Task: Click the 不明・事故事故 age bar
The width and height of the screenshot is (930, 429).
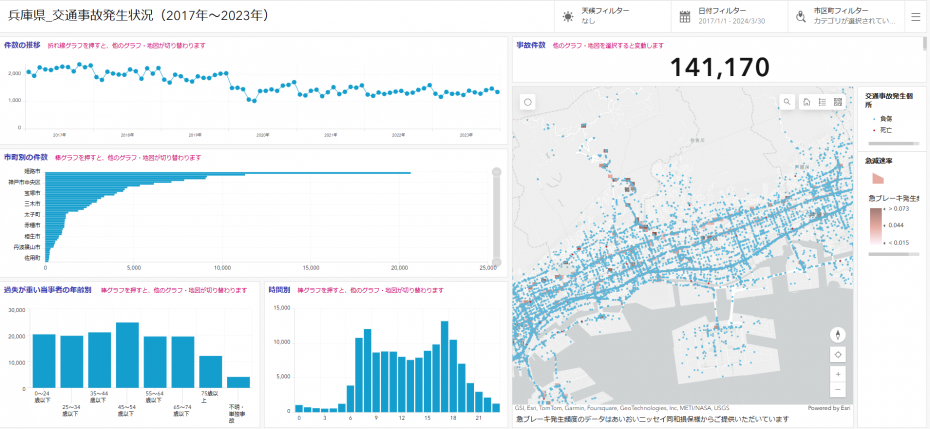Action: click(x=238, y=382)
